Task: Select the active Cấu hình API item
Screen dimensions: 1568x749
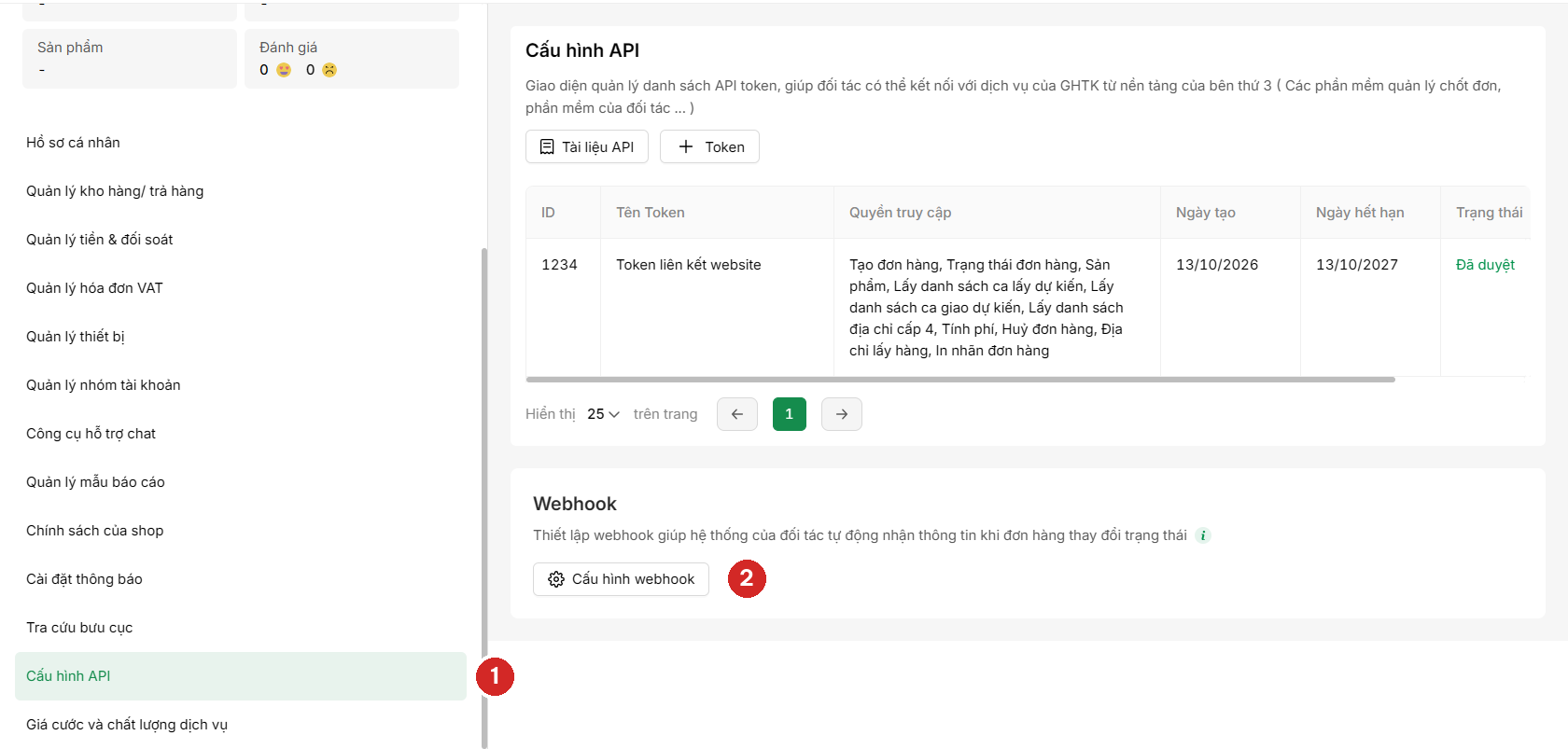Action: click(241, 676)
